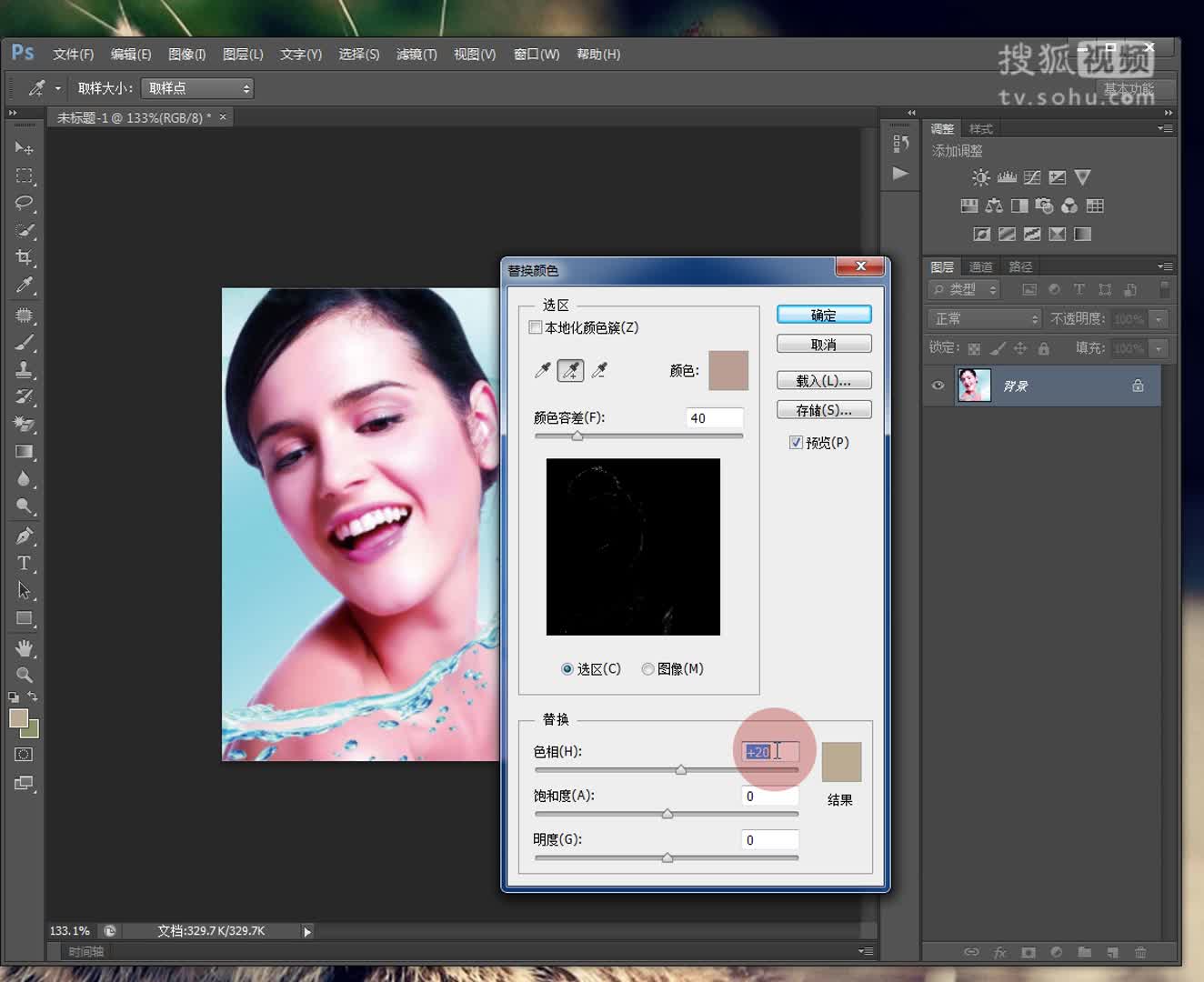1204x982 pixels.
Task: Select the History Brush tool
Action: coord(24,397)
